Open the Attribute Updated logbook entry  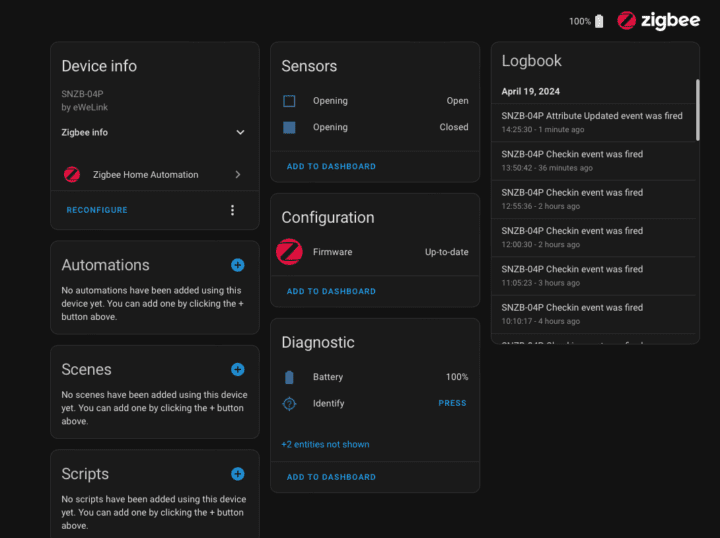click(x=592, y=122)
